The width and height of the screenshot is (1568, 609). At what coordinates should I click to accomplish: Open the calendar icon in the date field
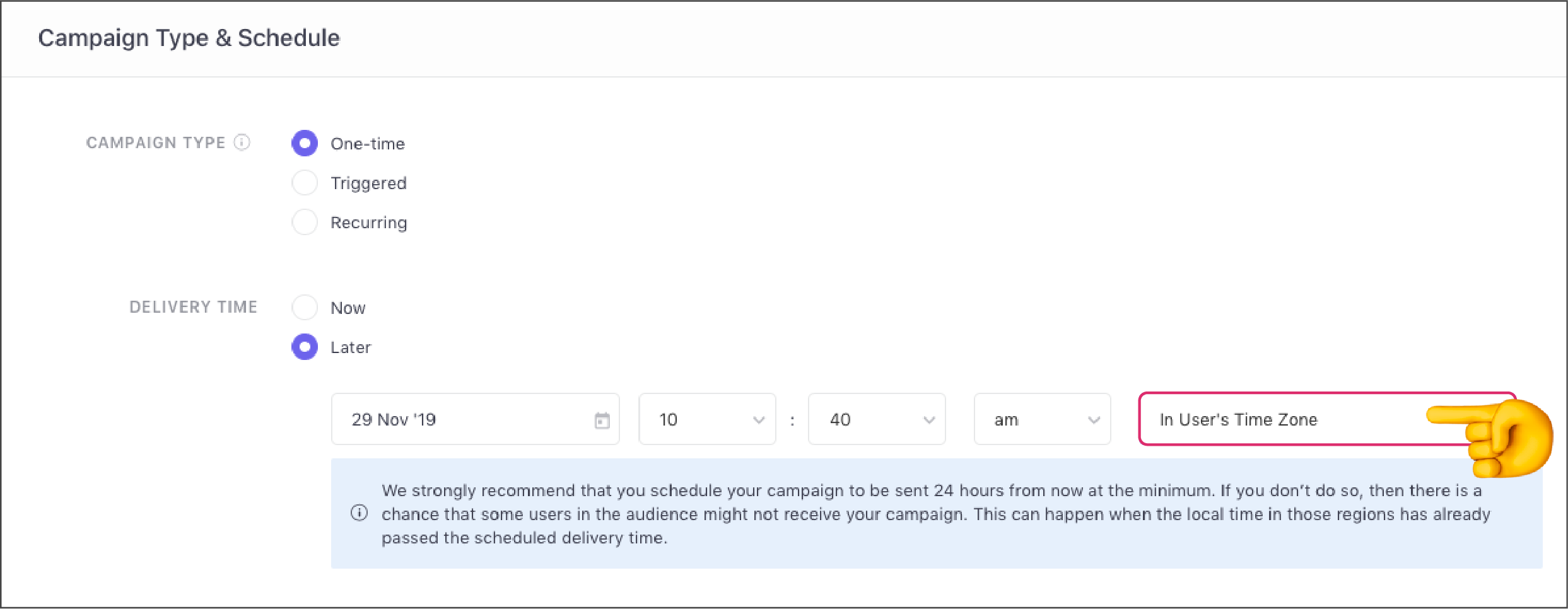601,419
